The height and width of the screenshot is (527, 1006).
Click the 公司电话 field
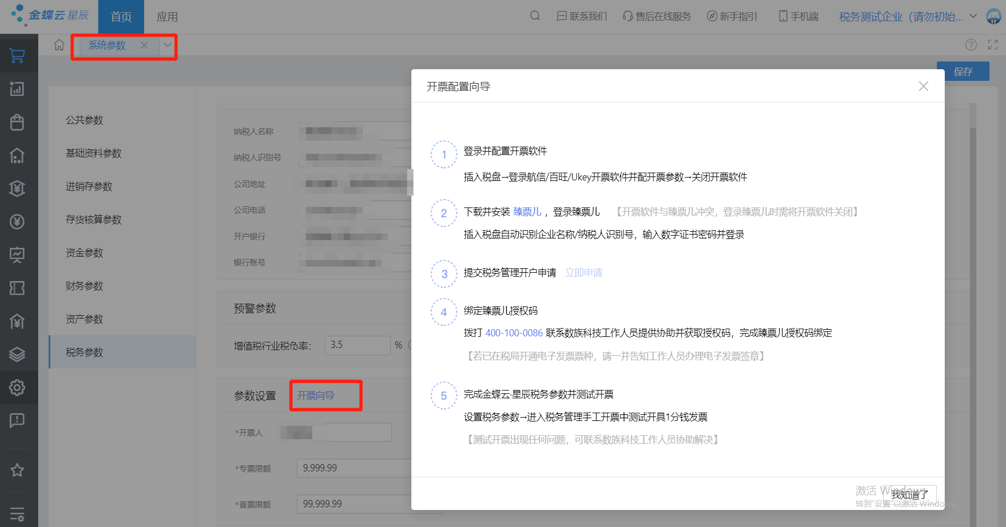(354, 210)
